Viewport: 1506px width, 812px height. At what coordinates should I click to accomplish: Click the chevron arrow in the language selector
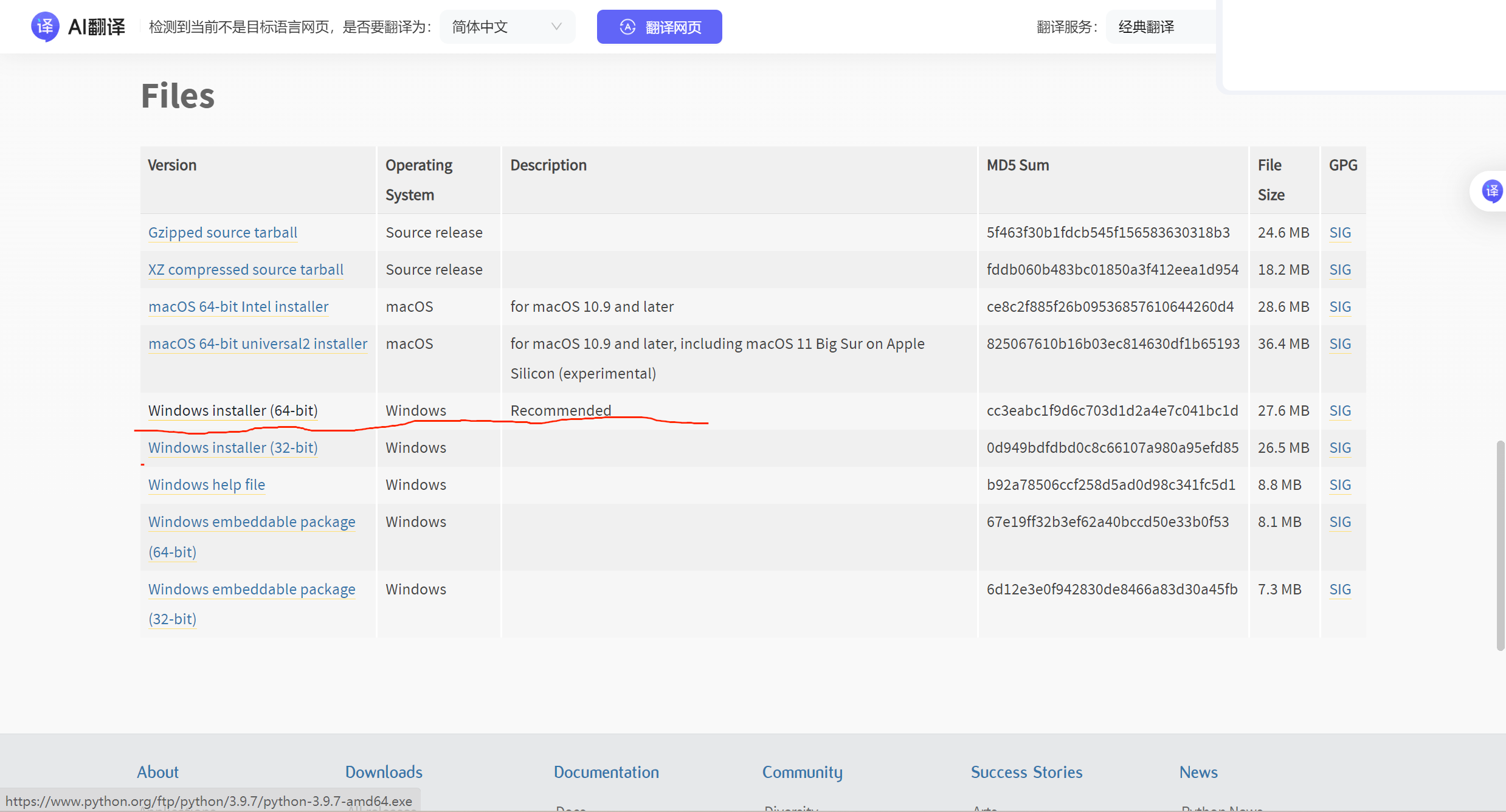pyautogui.click(x=556, y=27)
